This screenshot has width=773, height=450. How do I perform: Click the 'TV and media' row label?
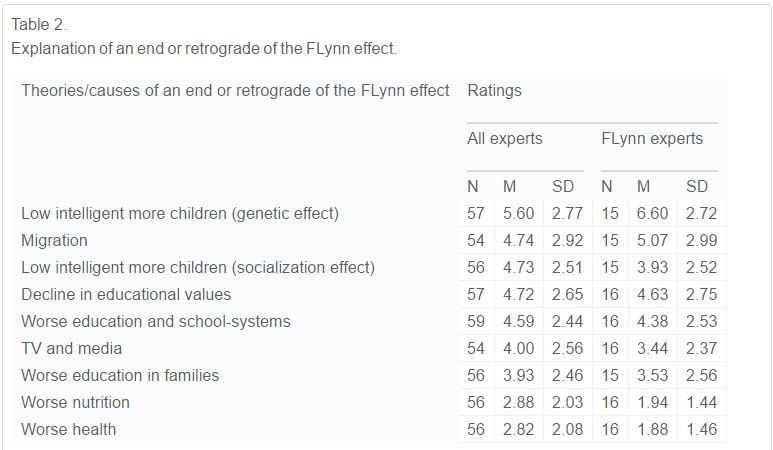(71, 348)
